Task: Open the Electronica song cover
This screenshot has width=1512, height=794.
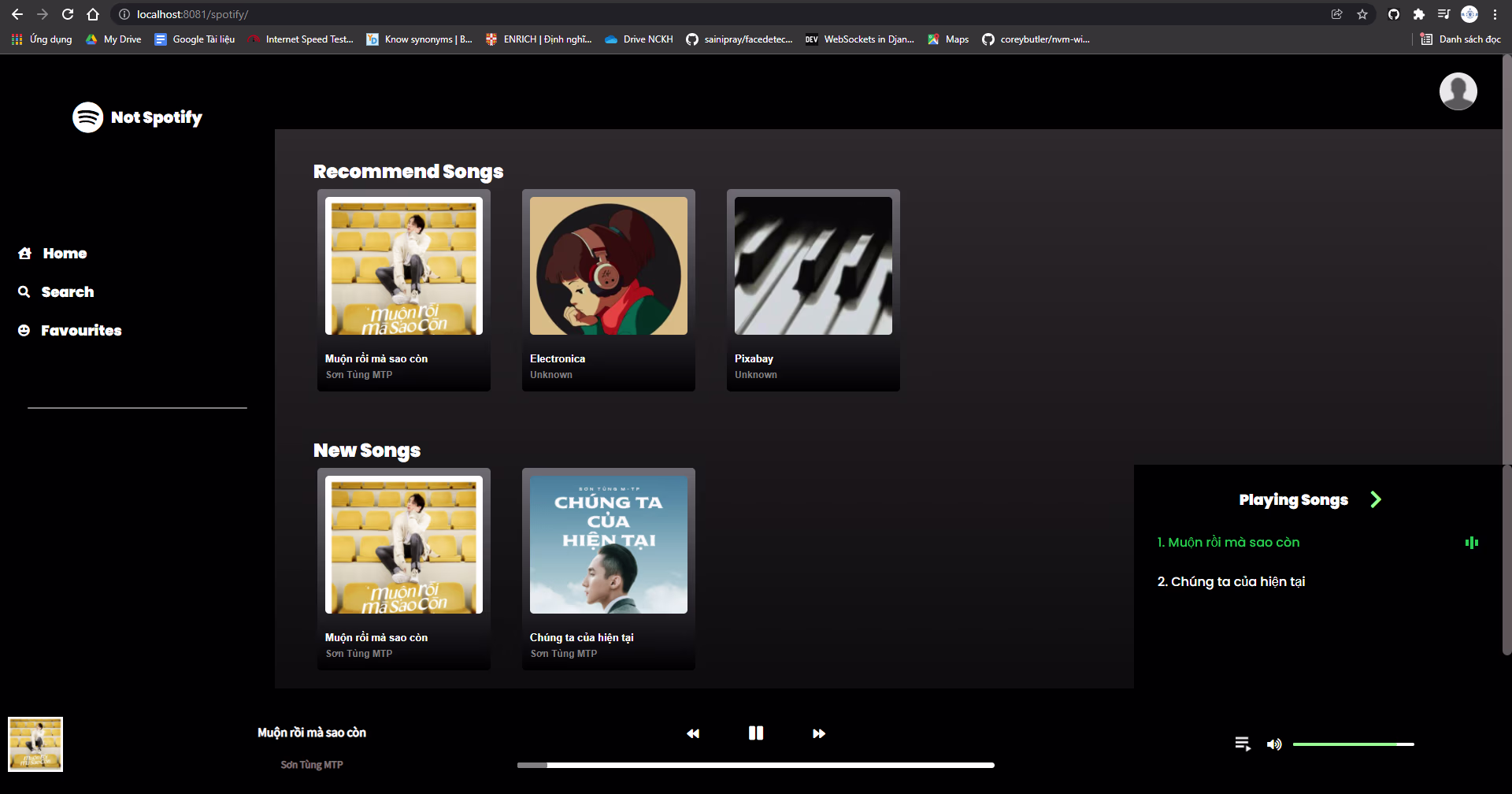Action: pos(609,266)
